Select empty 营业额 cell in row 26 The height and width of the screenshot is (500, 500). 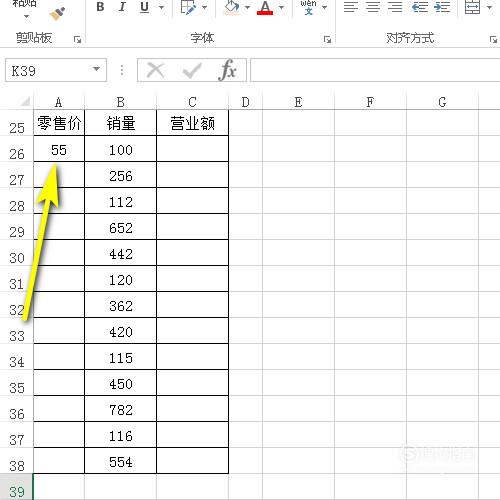click(192, 149)
